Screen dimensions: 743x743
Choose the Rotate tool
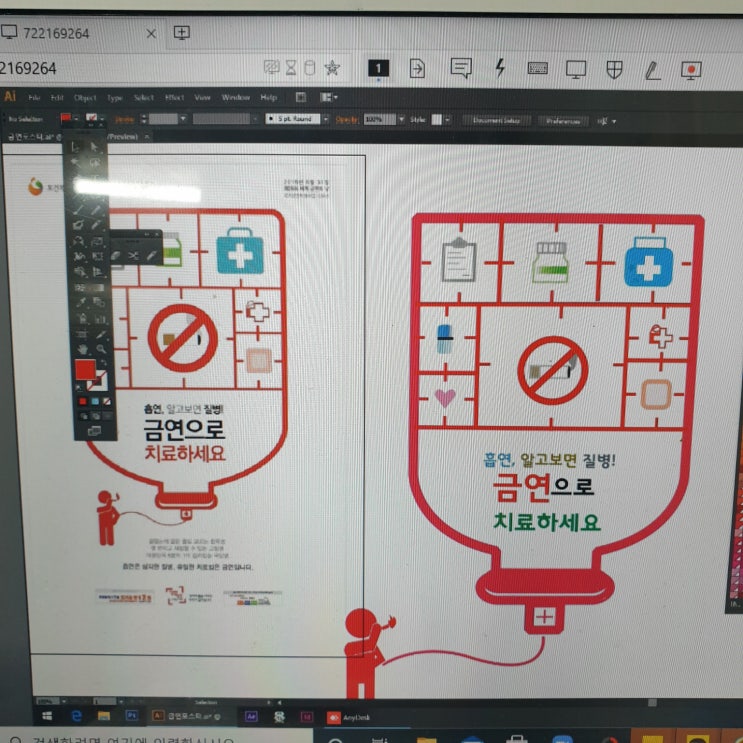pyautogui.click(x=78, y=241)
